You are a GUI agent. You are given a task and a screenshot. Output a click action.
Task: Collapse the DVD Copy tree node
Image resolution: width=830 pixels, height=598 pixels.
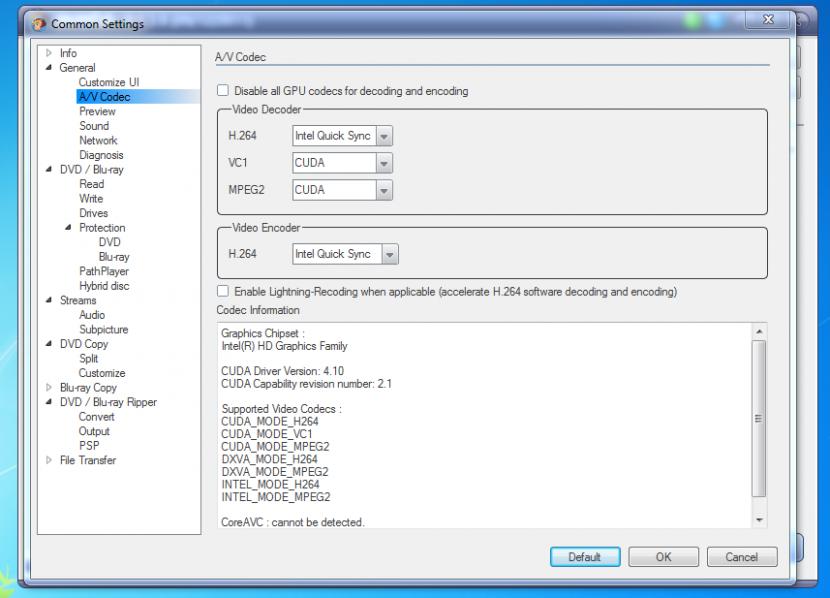coord(49,343)
